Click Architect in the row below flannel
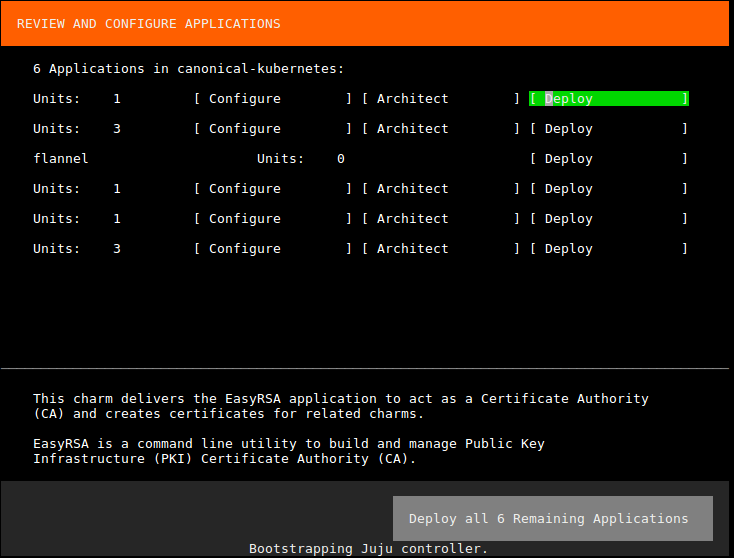Image resolution: width=734 pixels, height=558 pixels. click(x=441, y=189)
